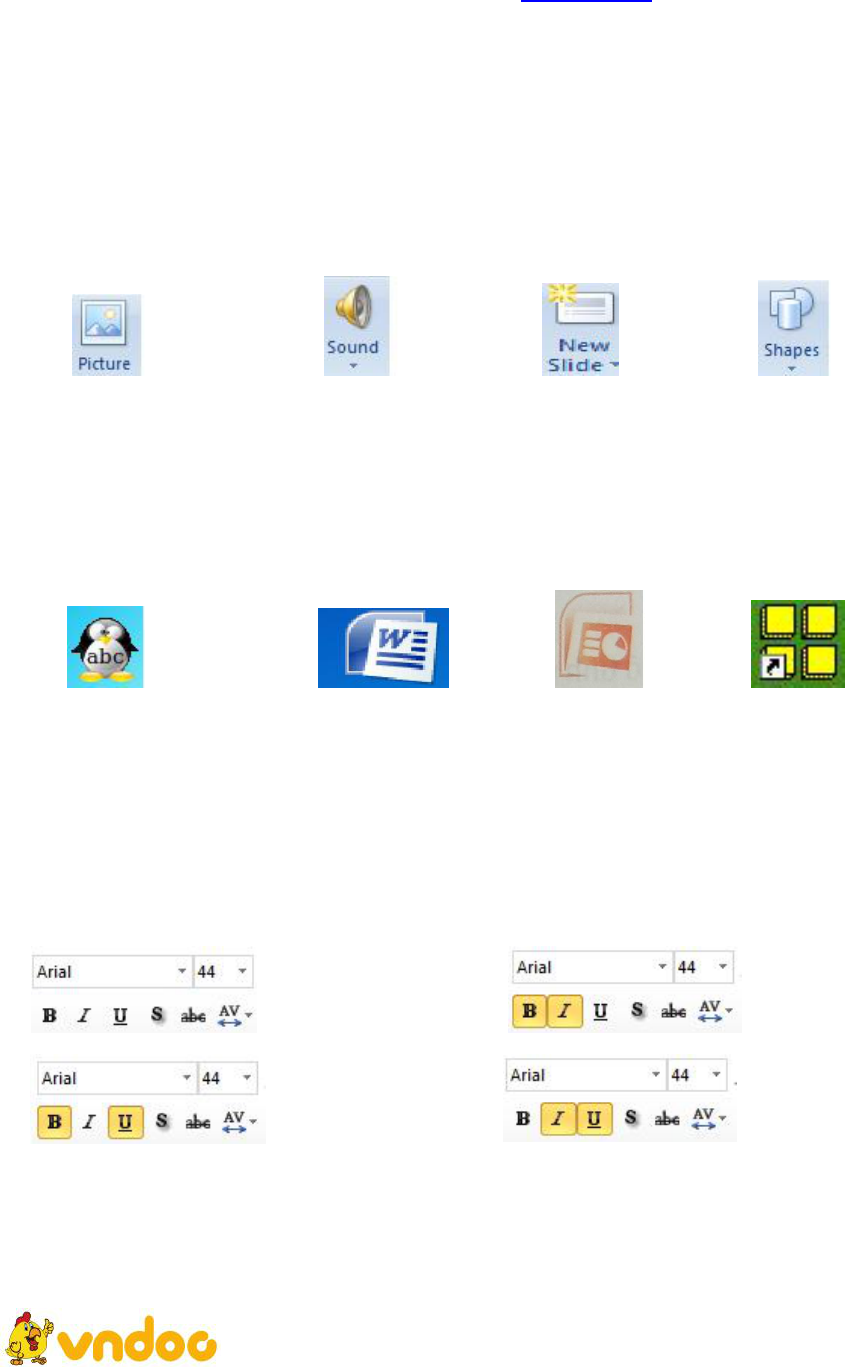Select the Shapes icon
This screenshot has height=1367, width=845.
791,328
